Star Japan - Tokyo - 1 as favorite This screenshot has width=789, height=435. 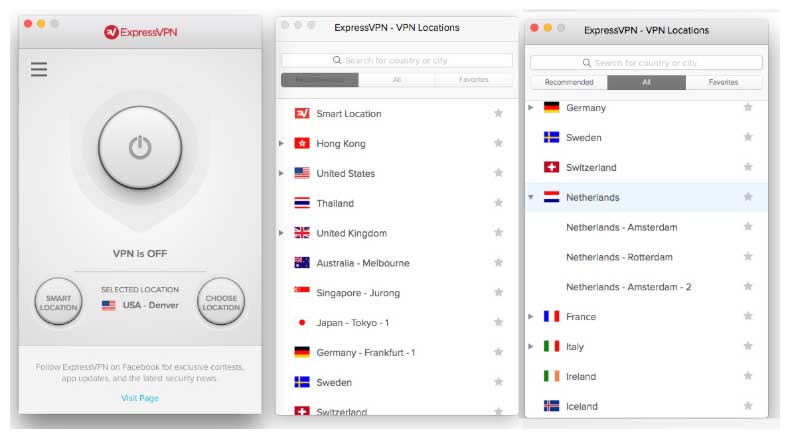498,322
